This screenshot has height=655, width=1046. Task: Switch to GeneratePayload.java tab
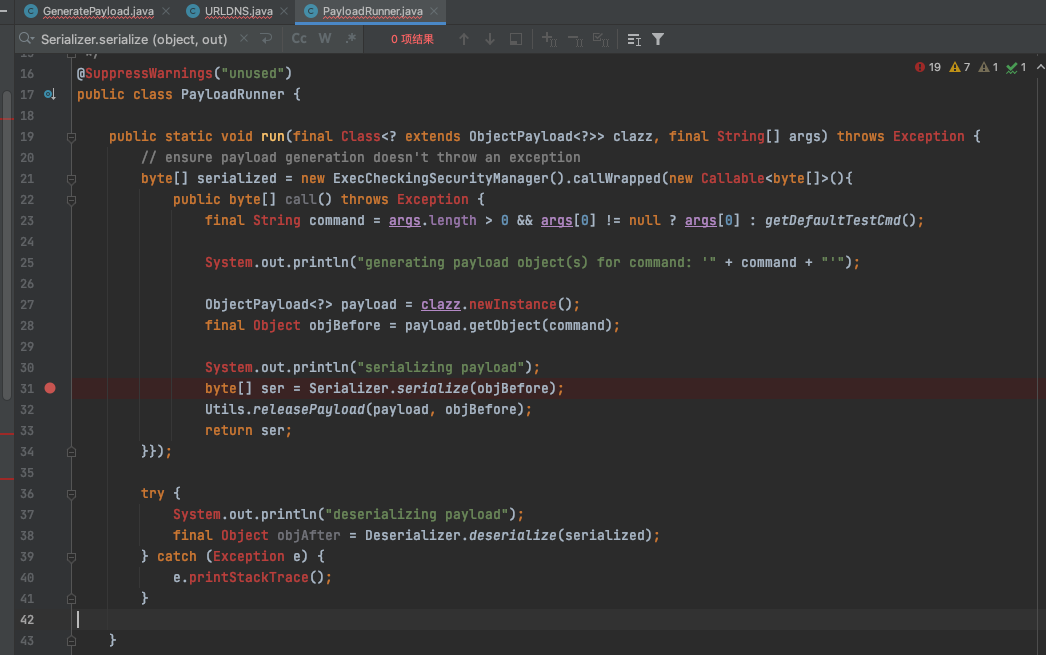pos(98,11)
